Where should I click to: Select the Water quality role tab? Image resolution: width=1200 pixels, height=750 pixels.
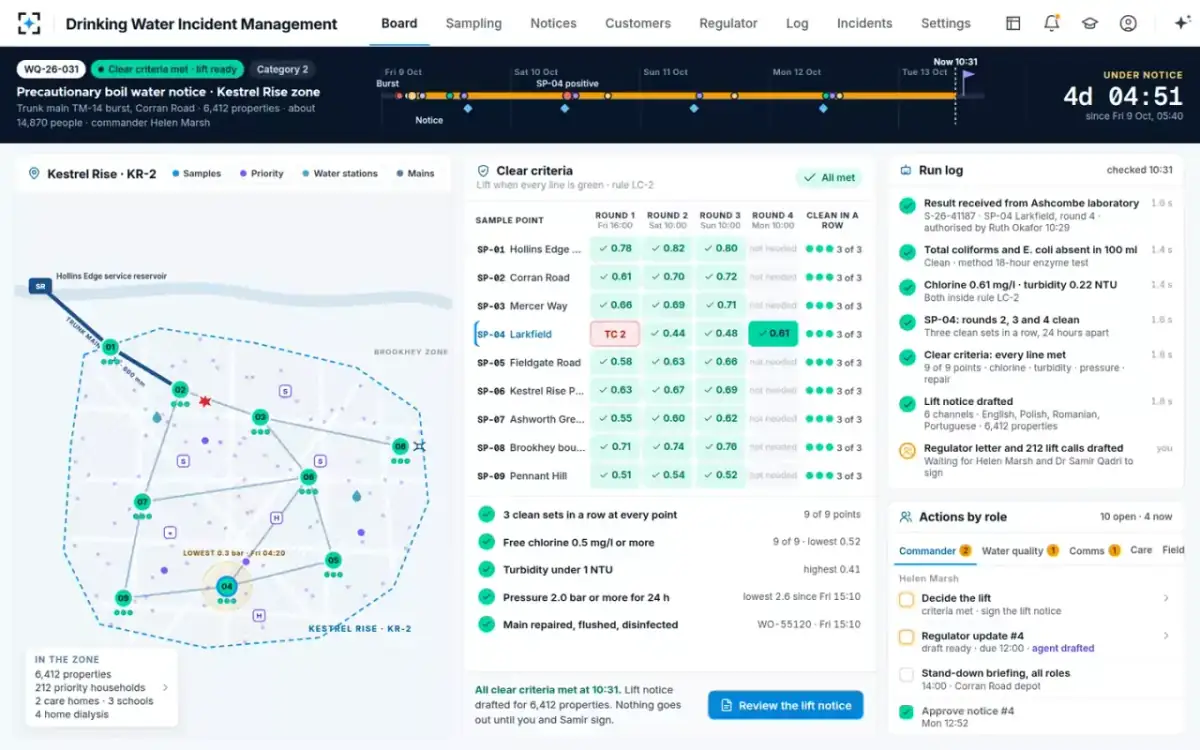pos(1020,550)
